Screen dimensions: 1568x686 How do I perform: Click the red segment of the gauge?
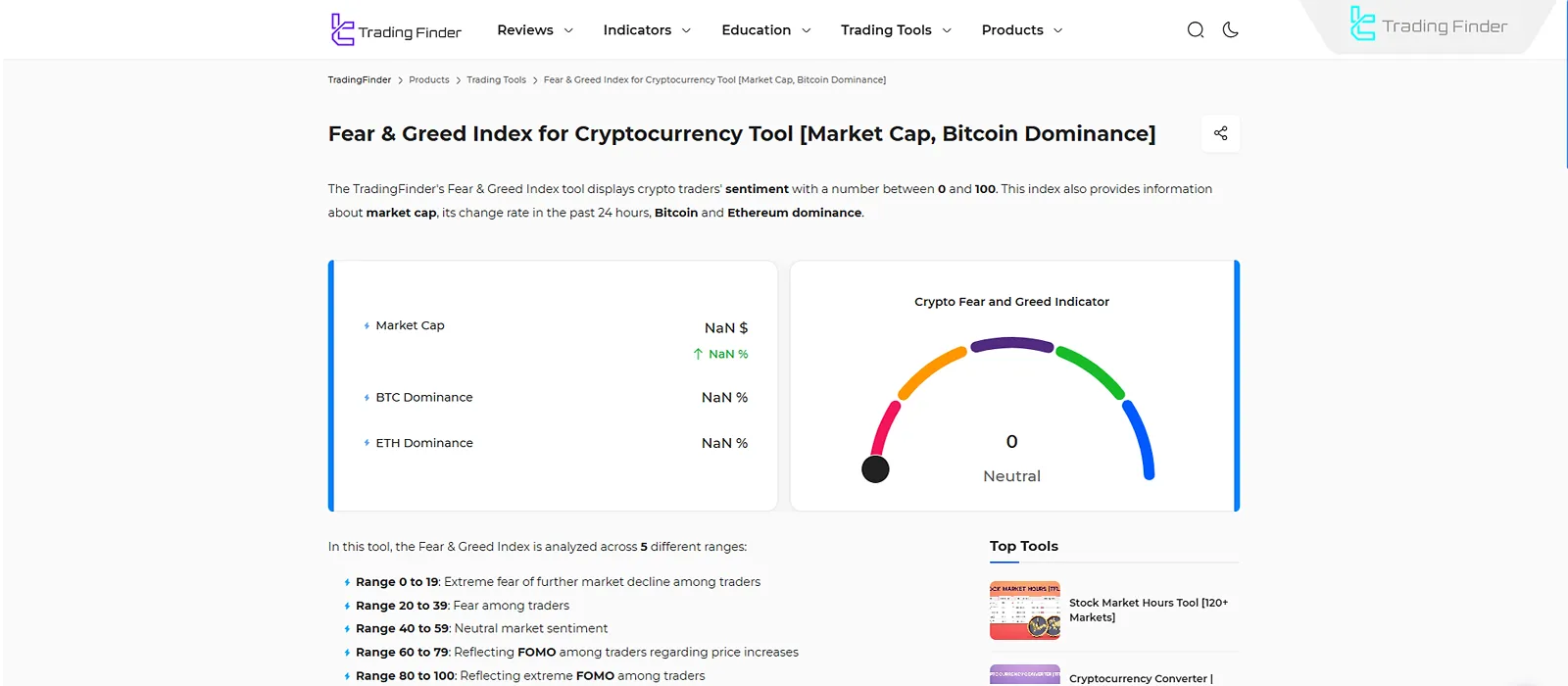[x=885, y=427]
